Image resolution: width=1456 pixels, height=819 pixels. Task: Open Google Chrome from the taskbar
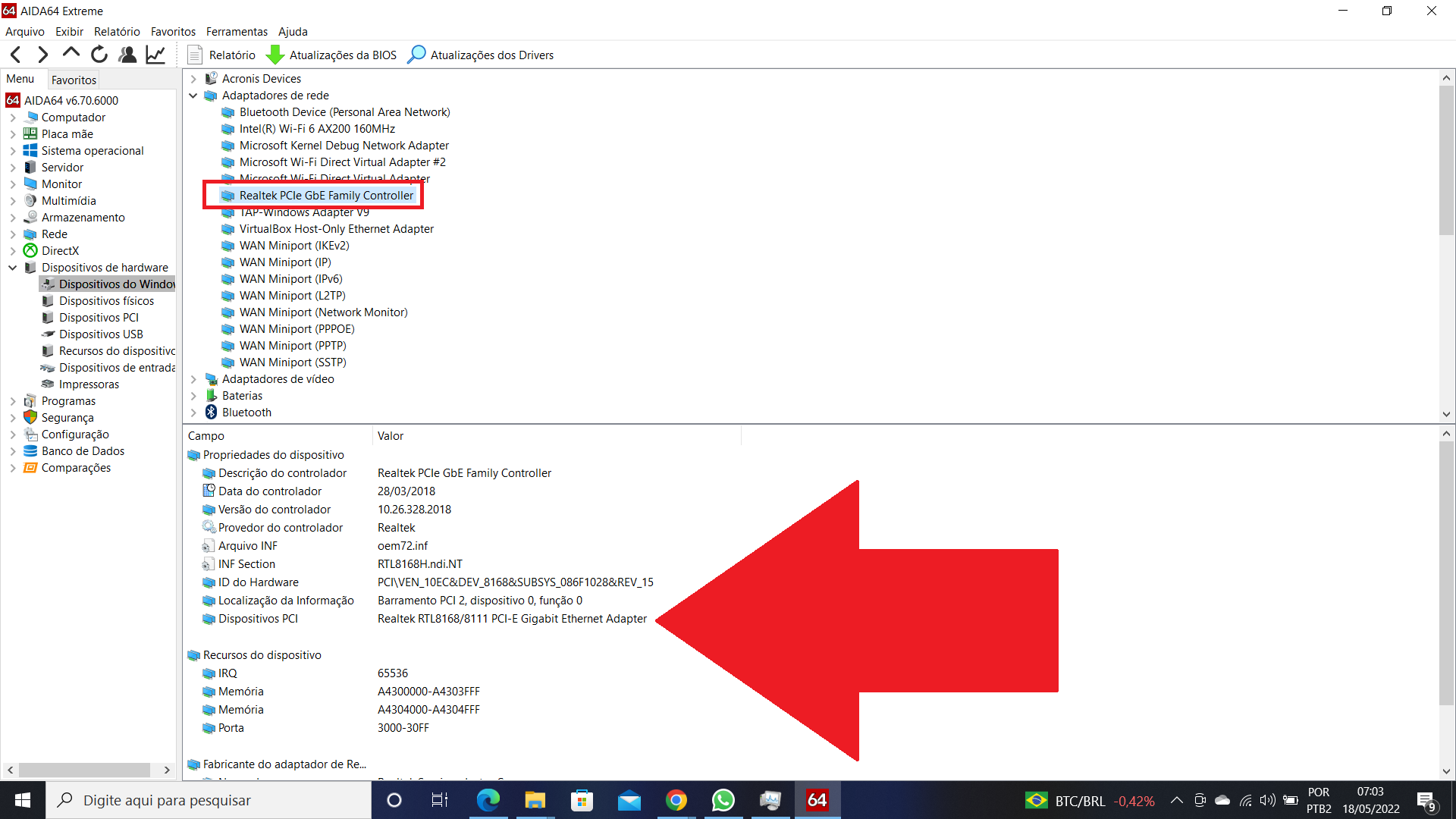coord(676,800)
